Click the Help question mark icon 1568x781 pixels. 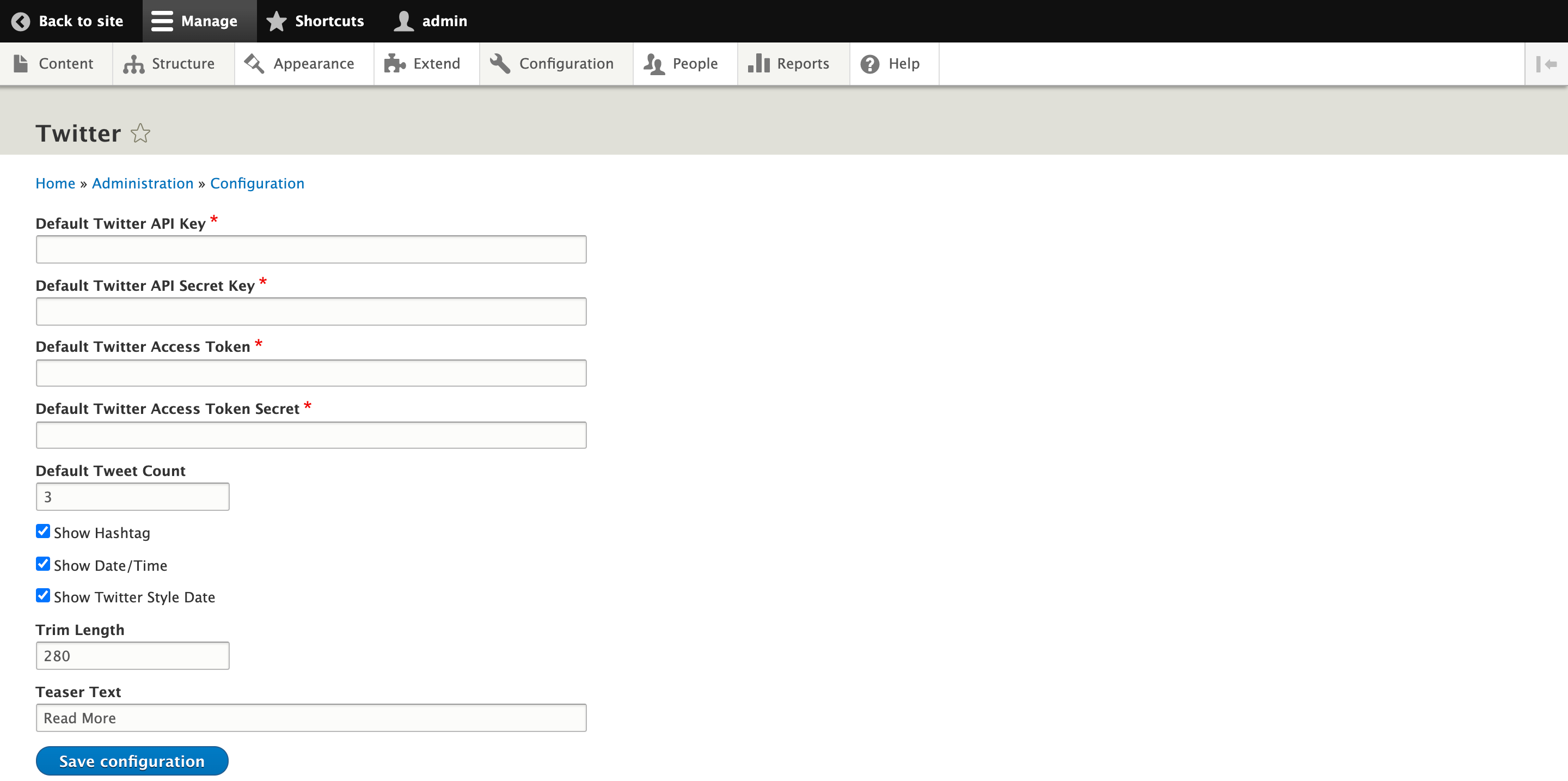pos(870,64)
